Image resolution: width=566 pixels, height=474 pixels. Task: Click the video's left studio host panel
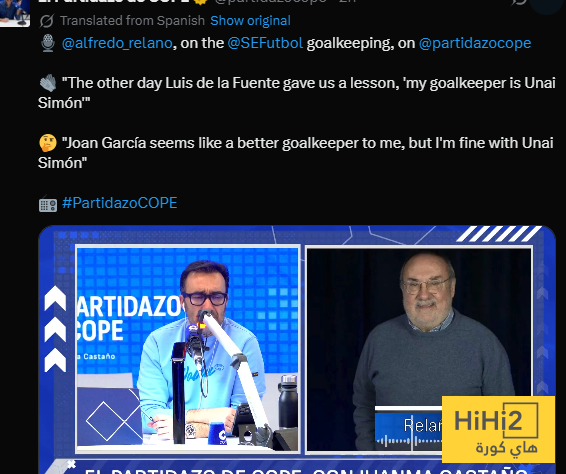click(x=188, y=349)
